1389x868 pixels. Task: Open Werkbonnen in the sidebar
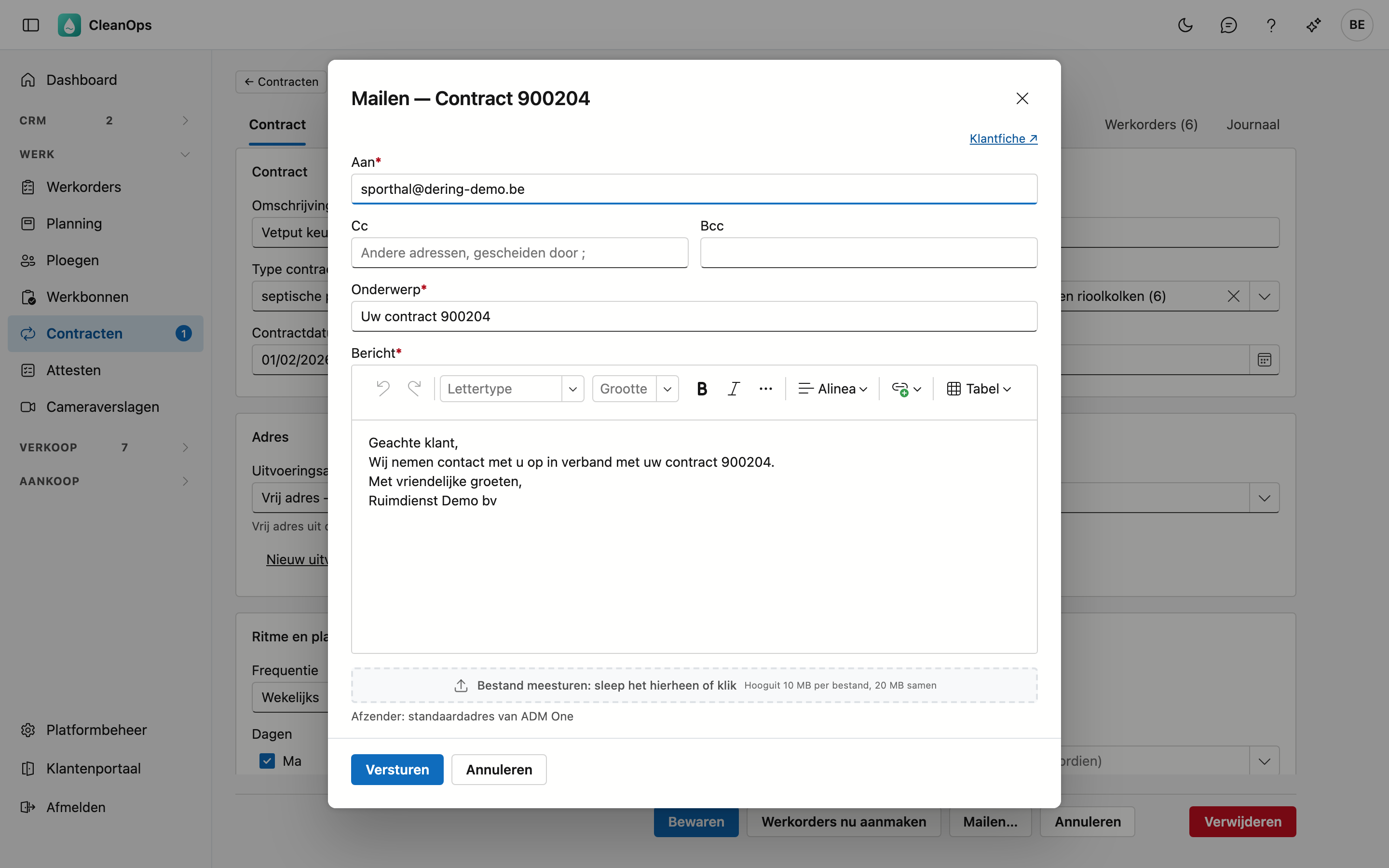pyautogui.click(x=105, y=297)
